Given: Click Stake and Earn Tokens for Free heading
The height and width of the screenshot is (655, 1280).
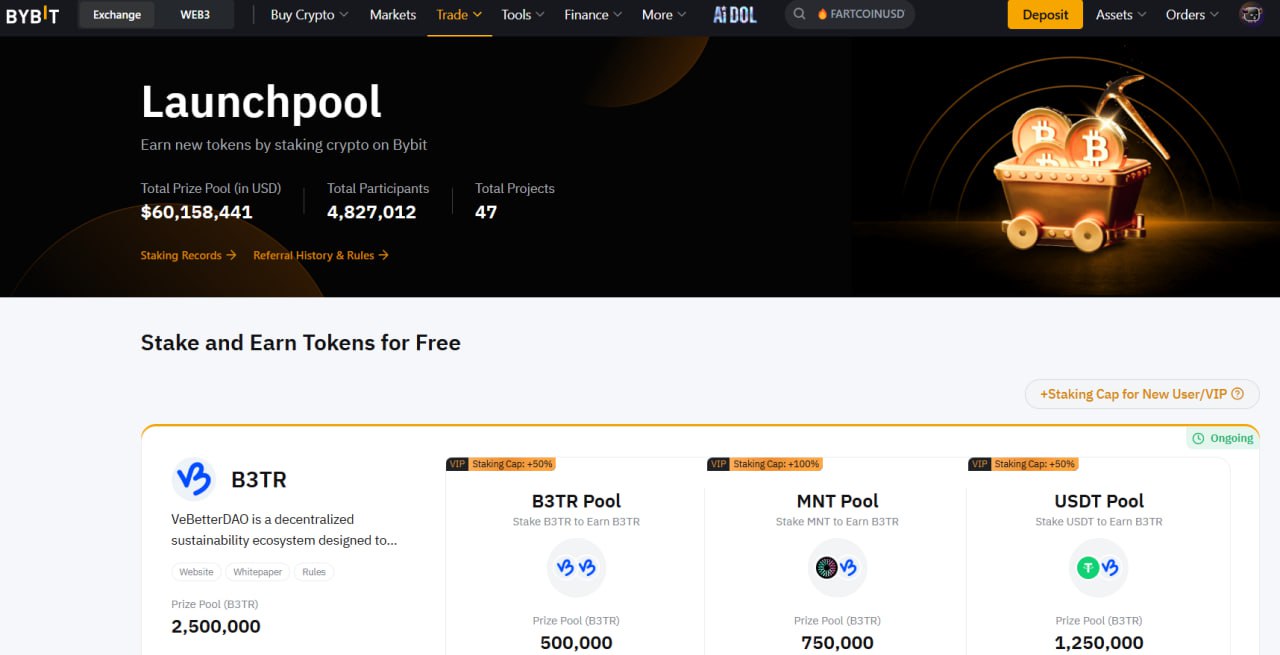Looking at the screenshot, I should tap(301, 343).
